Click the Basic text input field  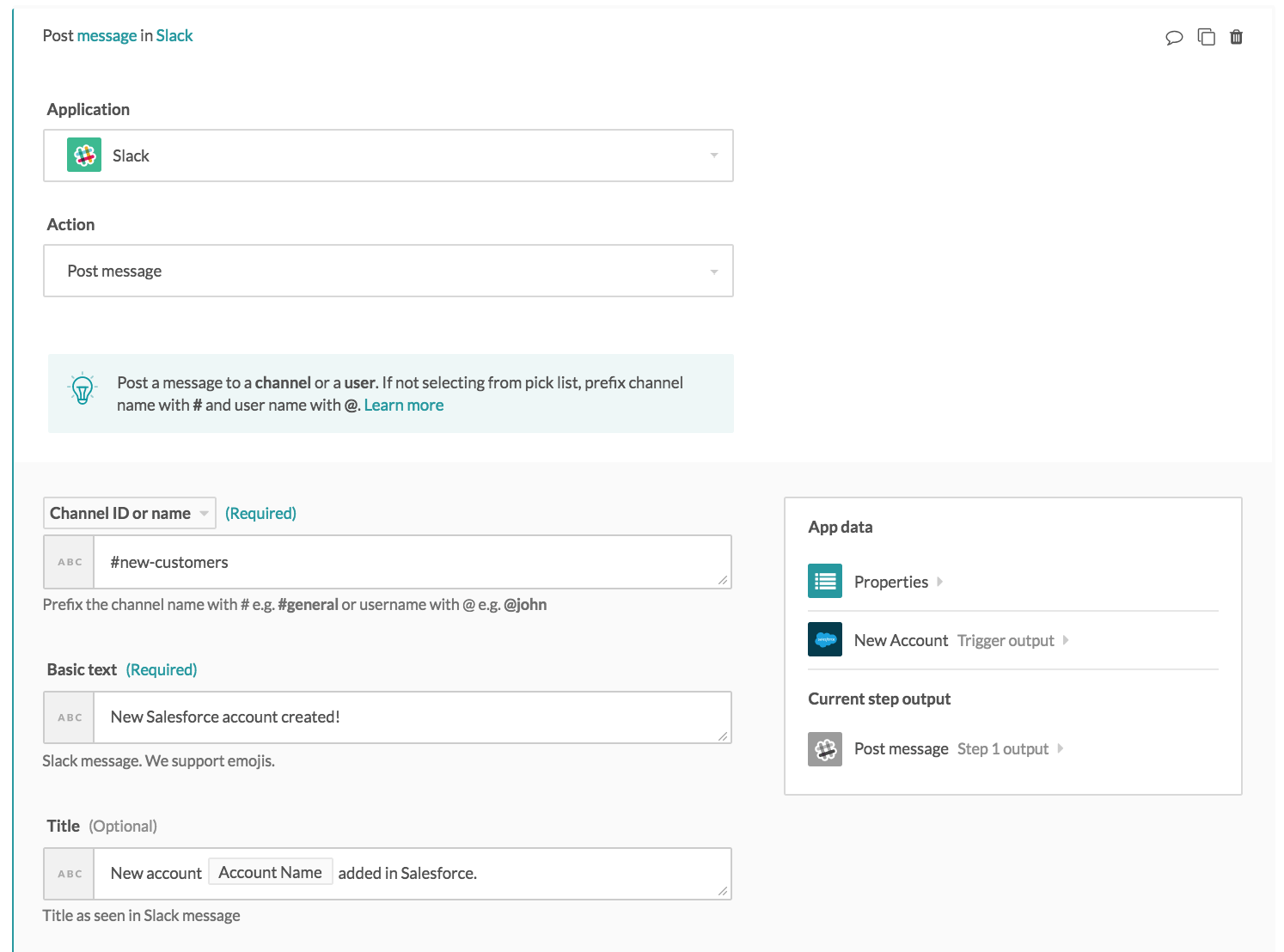pyautogui.click(x=411, y=717)
